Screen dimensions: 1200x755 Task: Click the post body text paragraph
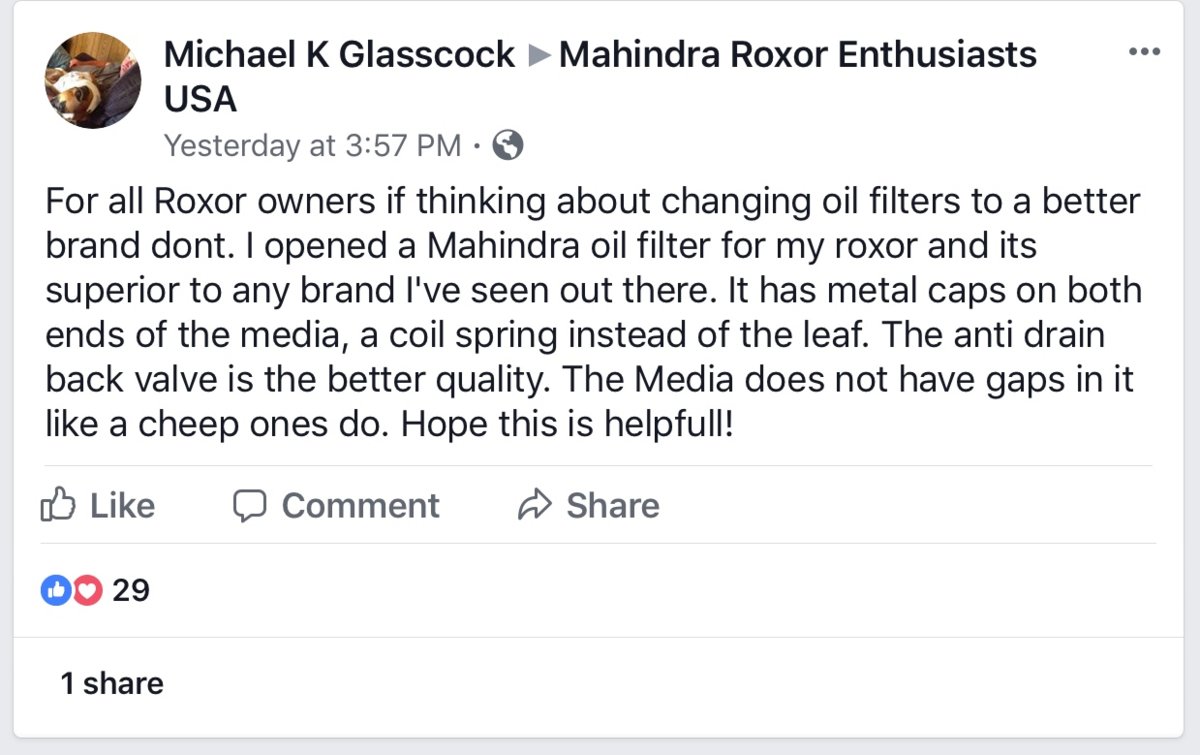[x=592, y=313]
